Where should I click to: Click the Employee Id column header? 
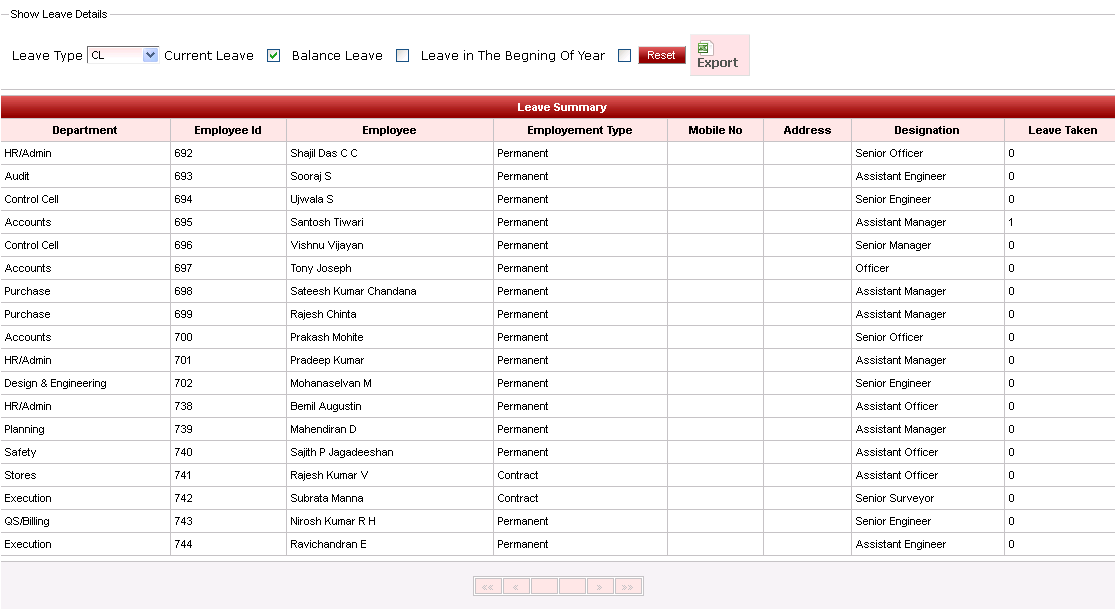click(228, 130)
